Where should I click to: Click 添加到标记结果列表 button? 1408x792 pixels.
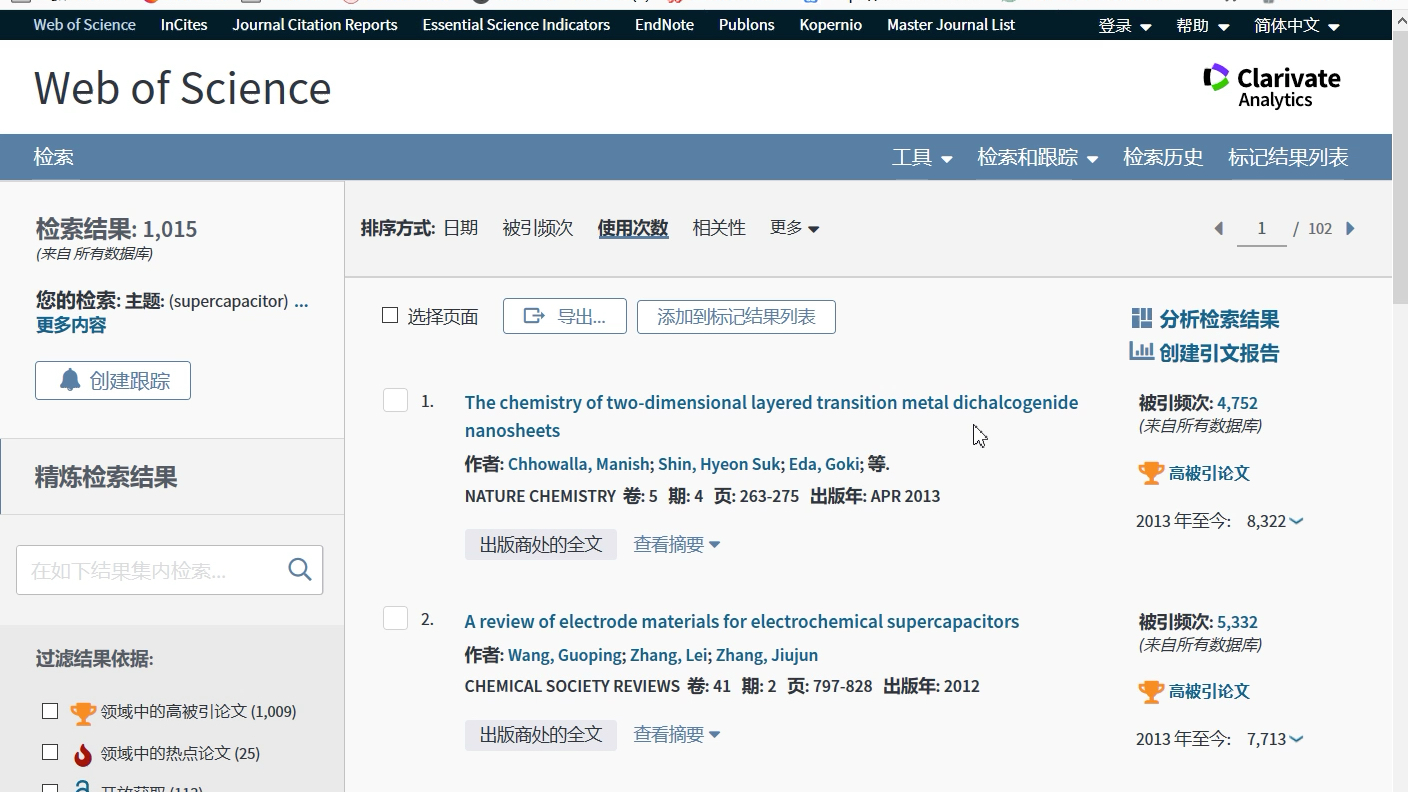pos(736,316)
